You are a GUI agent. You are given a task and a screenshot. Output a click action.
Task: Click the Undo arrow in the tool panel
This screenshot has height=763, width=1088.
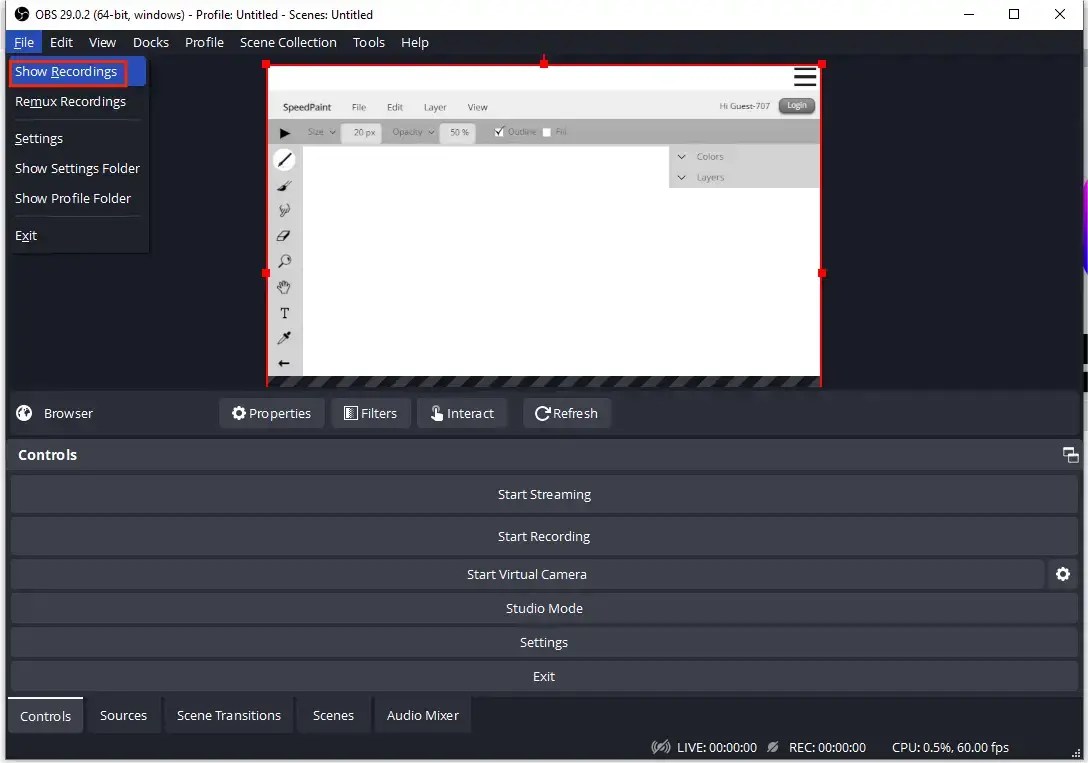click(x=284, y=363)
